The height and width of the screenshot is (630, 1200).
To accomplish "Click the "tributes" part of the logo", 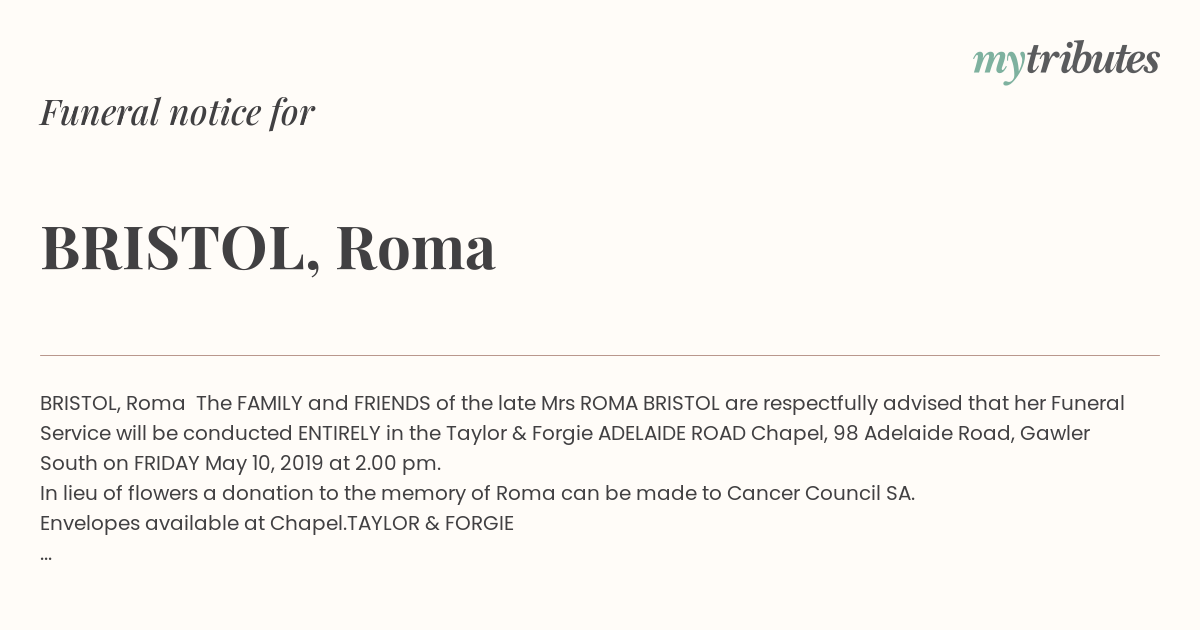I will 1093,59.
